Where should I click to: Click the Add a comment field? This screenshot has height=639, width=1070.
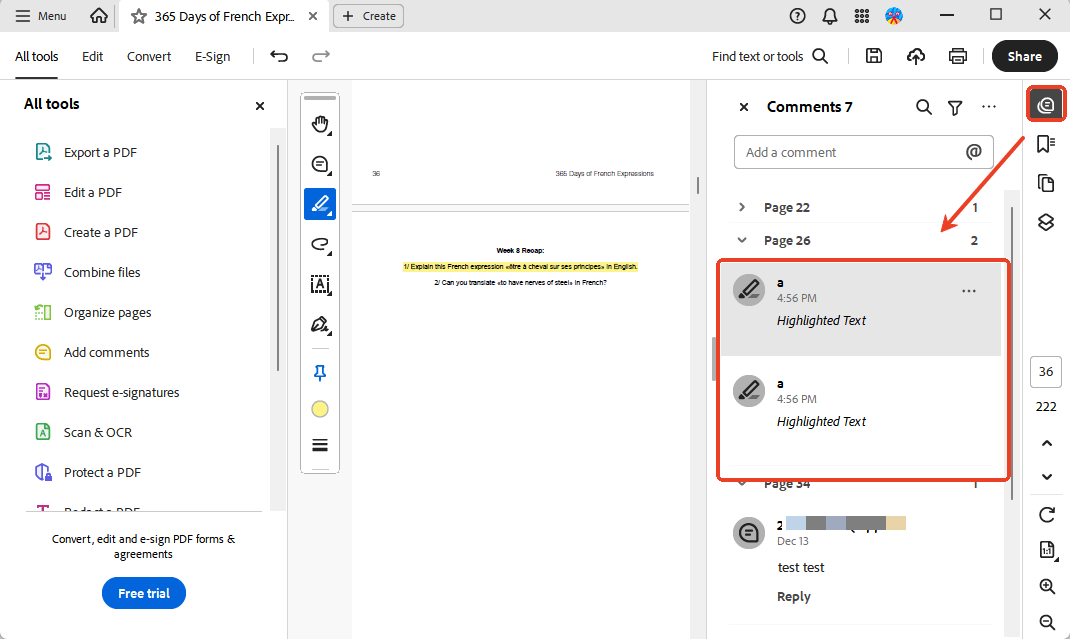click(850, 152)
